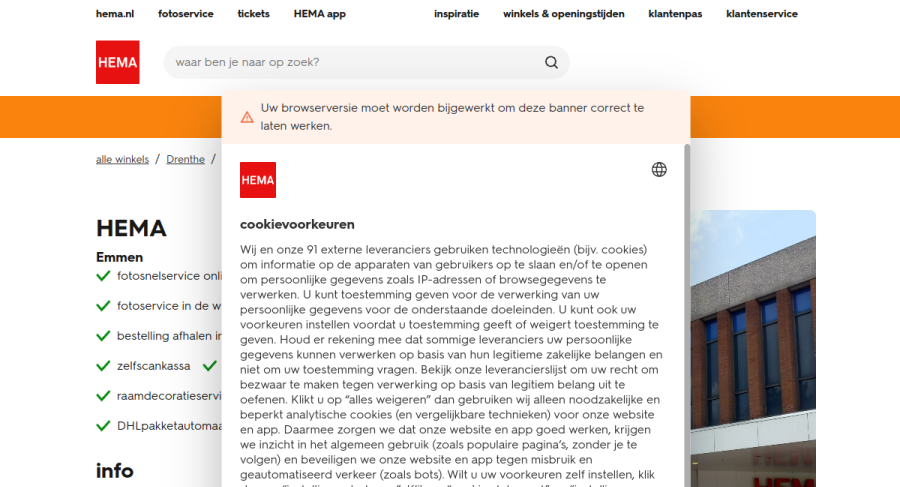
Task: Click checkmark beside DHLpakketautomaat
Action: click(x=103, y=426)
